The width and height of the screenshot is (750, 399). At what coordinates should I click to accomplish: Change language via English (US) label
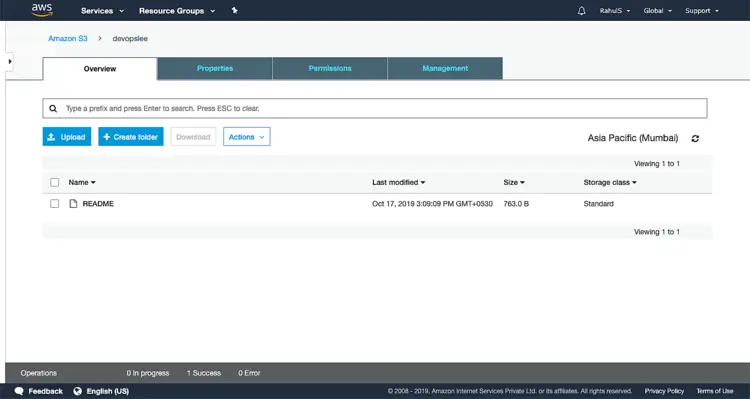[108, 391]
